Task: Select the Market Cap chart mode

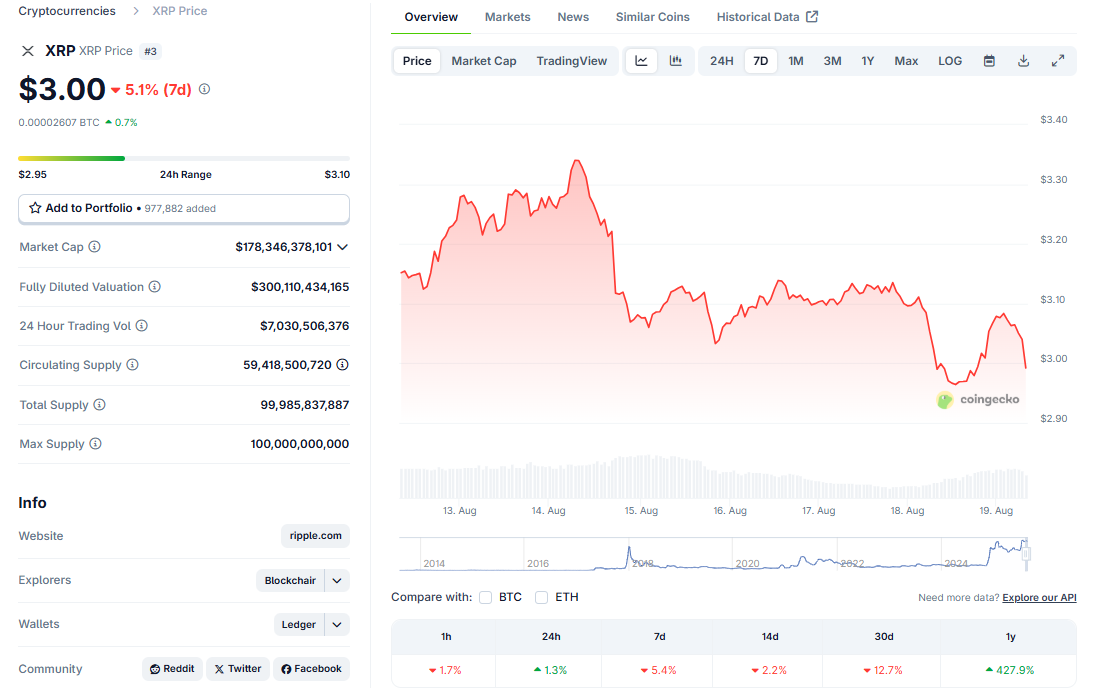Action: click(x=484, y=61)
